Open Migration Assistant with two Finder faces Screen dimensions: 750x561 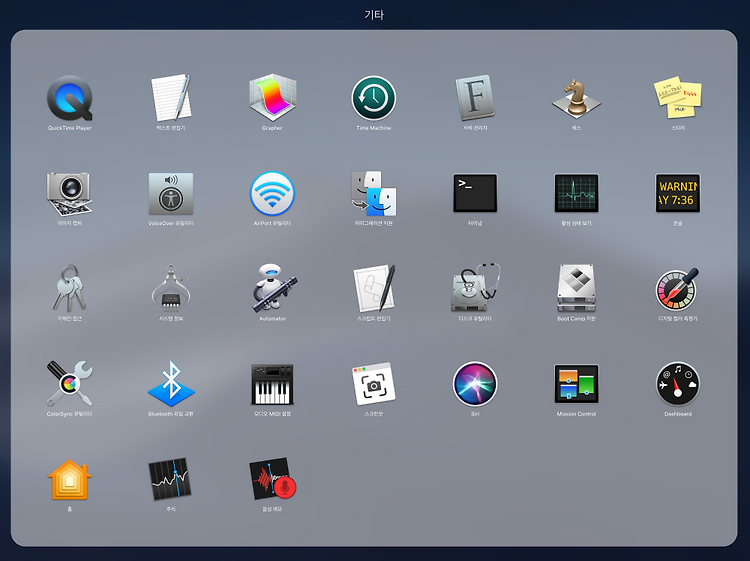point(374,193)
